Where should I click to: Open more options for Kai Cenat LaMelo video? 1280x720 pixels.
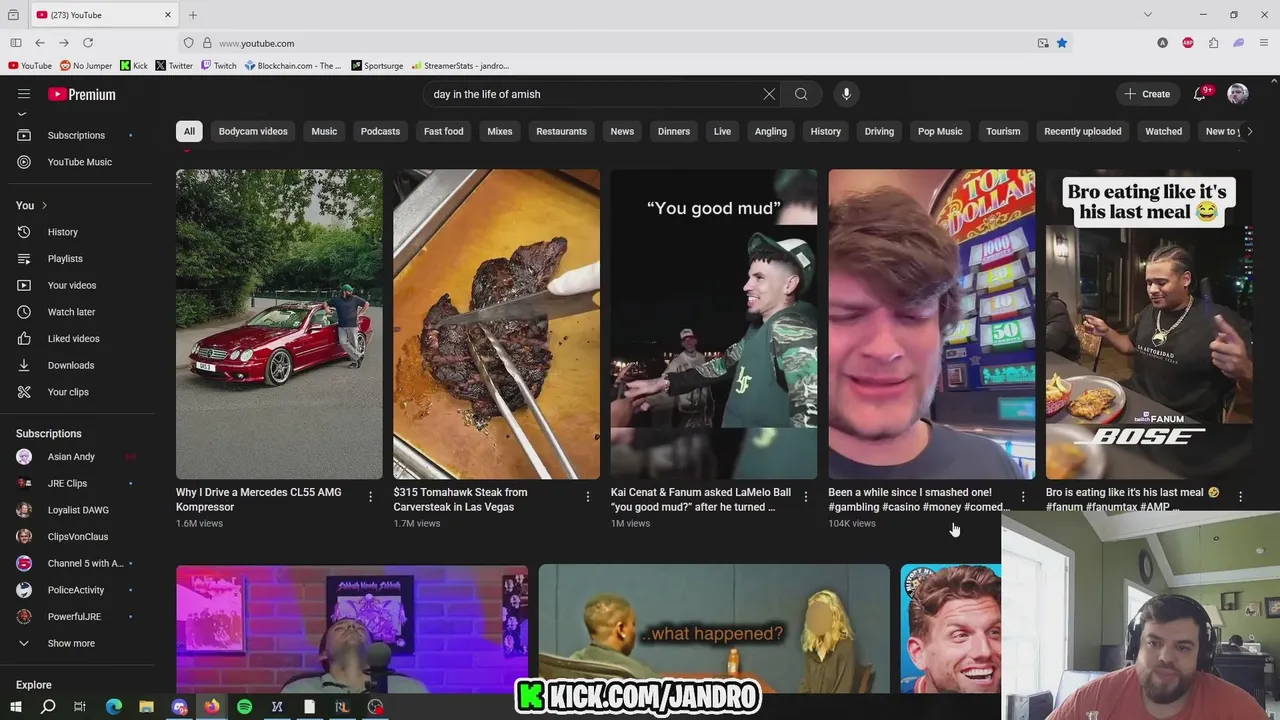tap(805, 496)
